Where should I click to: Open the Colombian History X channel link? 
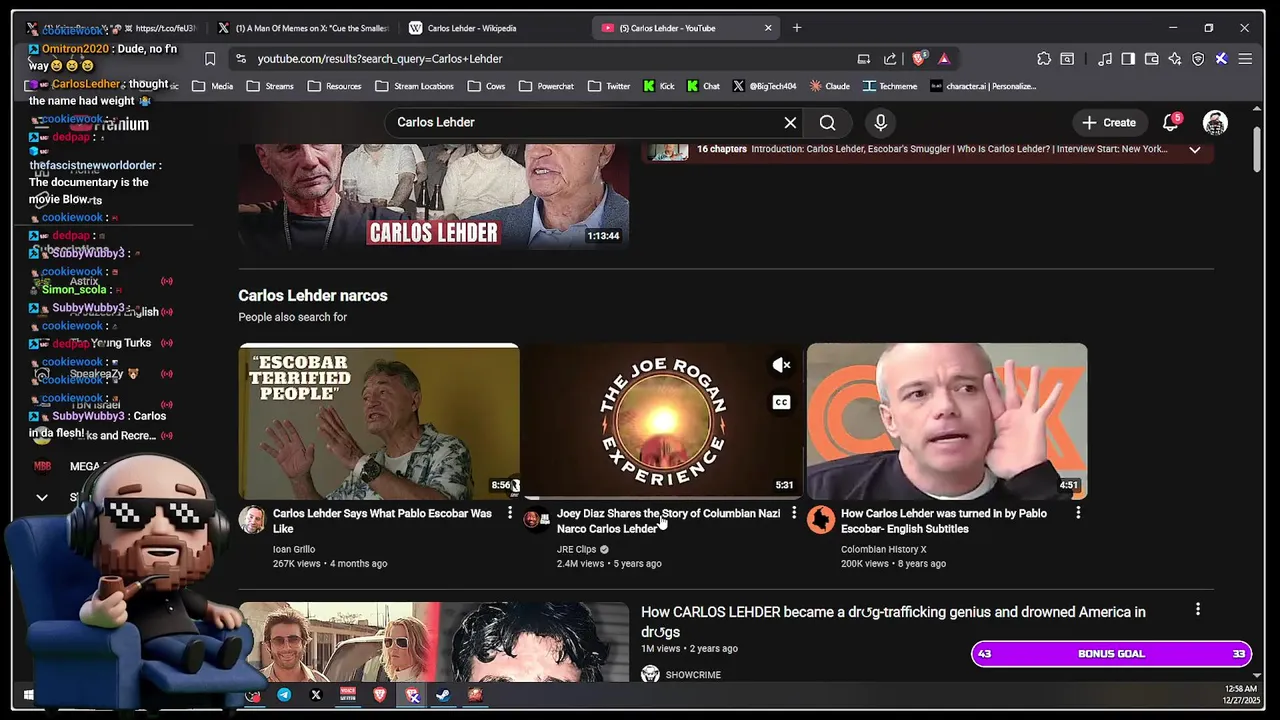point(884,549)
